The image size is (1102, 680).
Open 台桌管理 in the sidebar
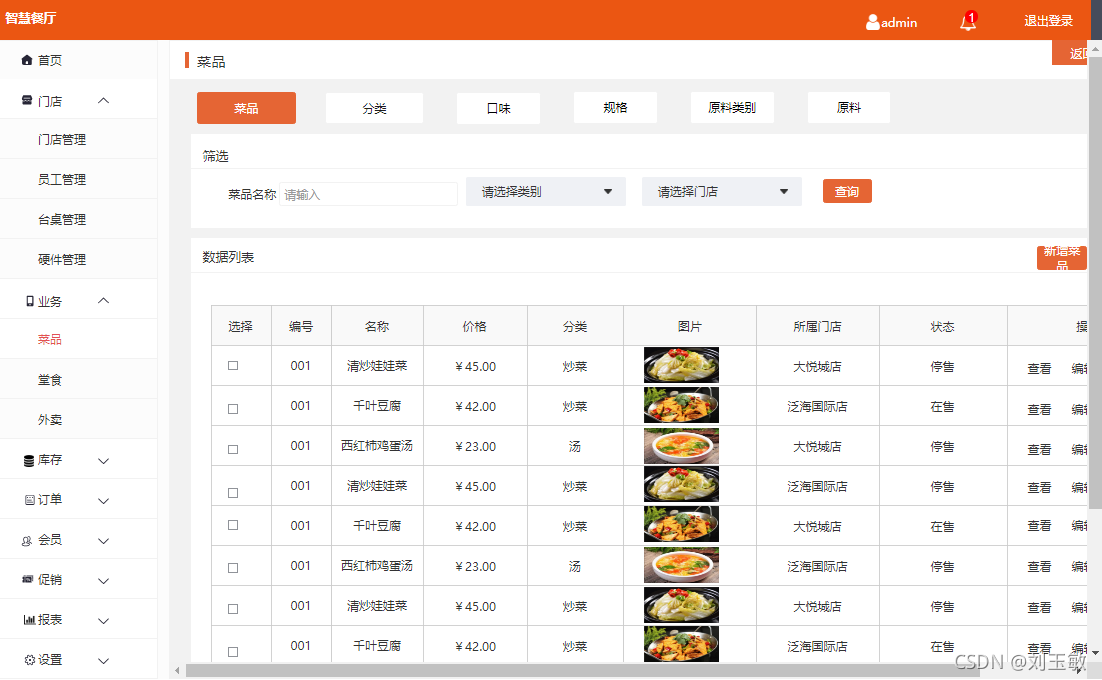pos(62,220)
